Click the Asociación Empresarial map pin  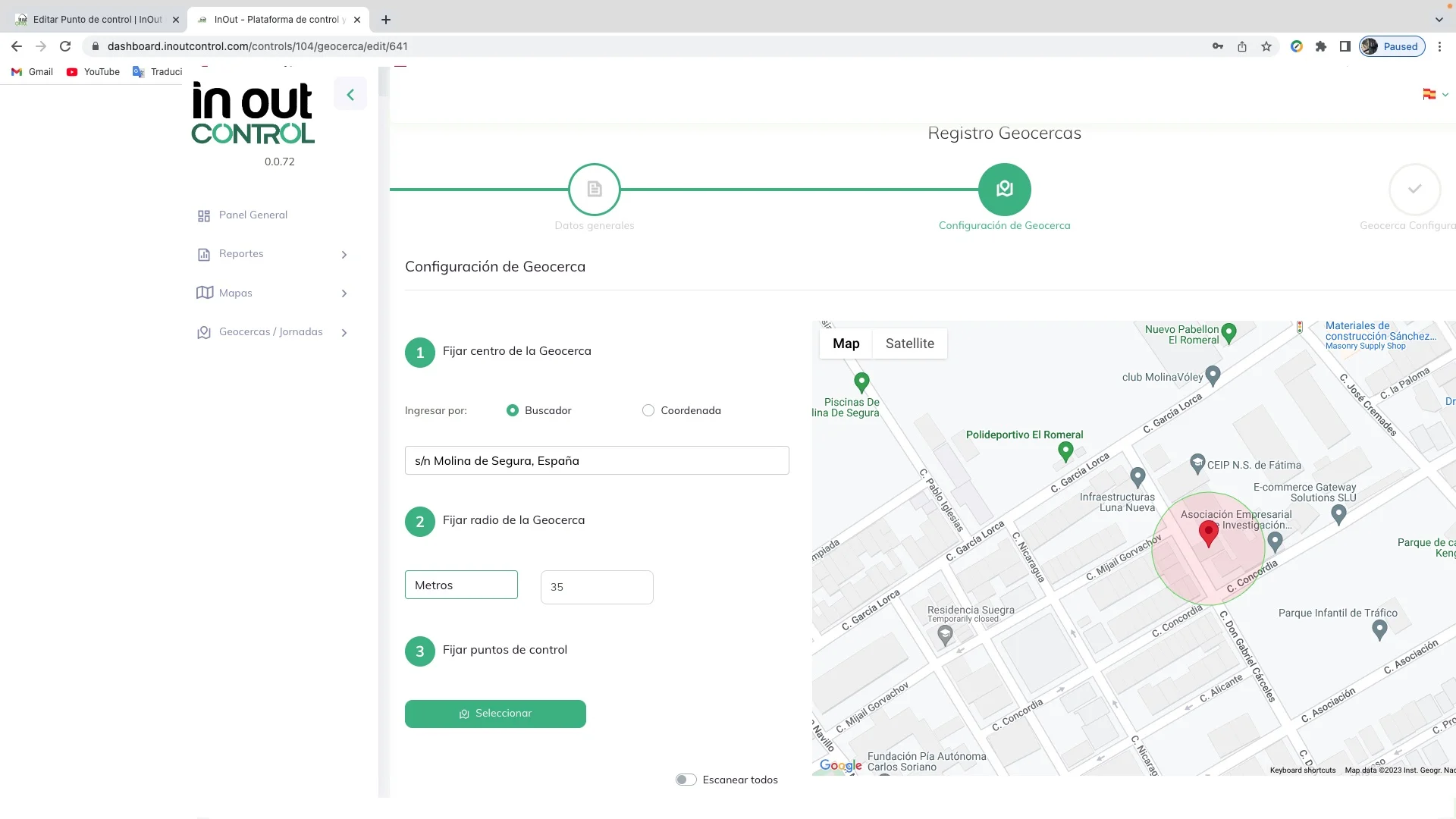(1276, 541)
